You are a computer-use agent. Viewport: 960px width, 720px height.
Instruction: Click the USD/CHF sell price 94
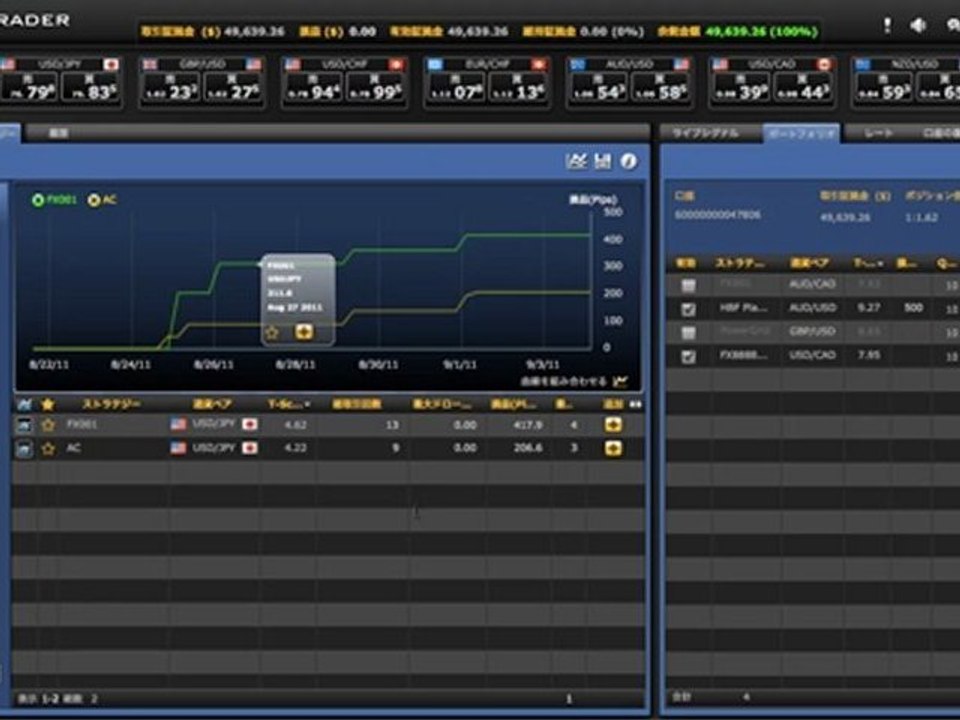coord(314,86)
